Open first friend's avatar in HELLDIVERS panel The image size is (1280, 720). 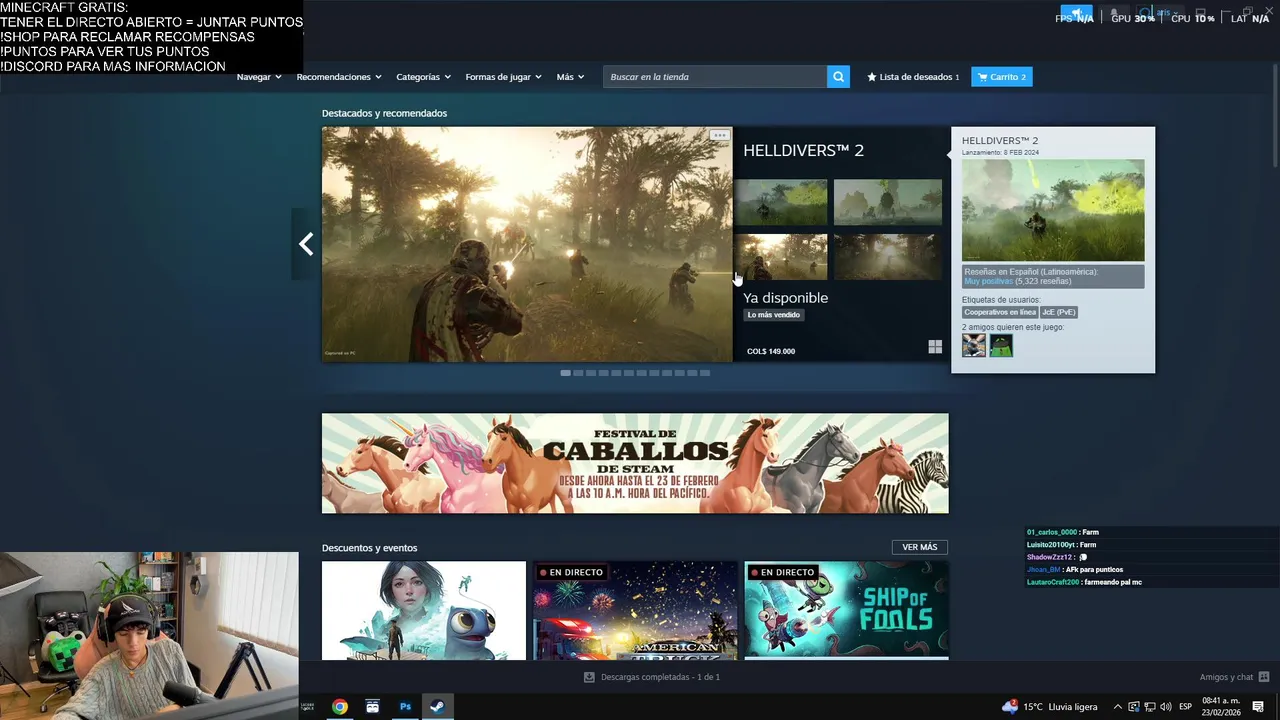974,345
